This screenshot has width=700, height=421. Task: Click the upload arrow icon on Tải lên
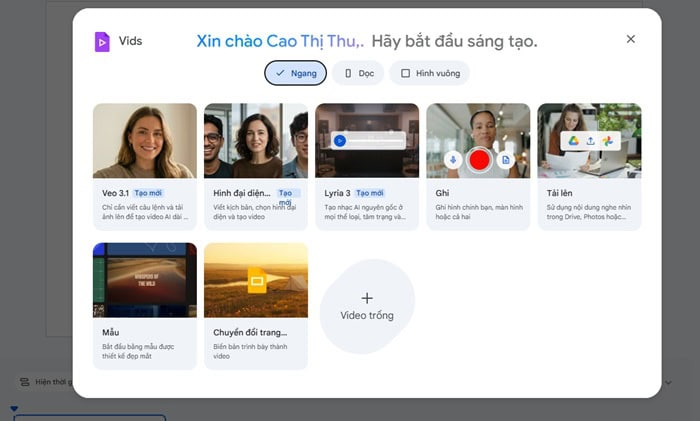pyautogui.click(x=590, y=141)
